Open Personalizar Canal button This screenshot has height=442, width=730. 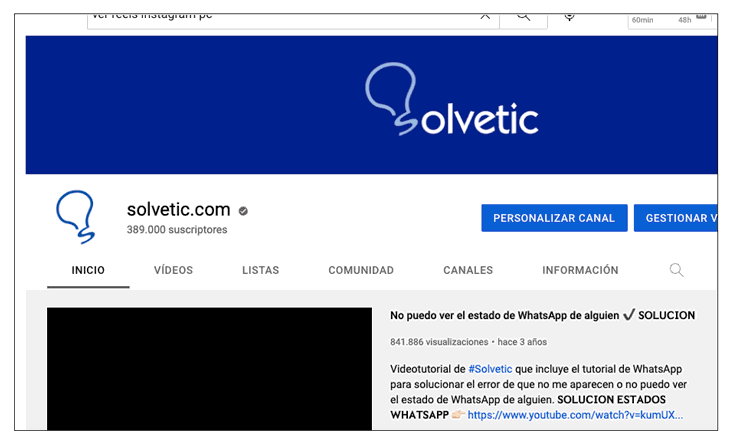554,218
